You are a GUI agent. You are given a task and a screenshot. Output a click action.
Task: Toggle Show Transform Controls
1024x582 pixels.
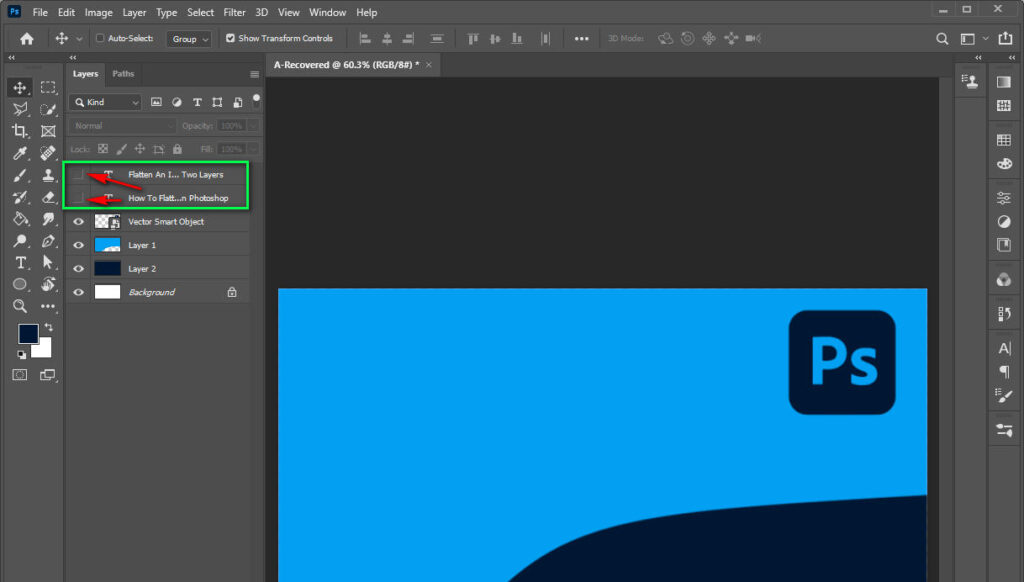coord(228,38)
